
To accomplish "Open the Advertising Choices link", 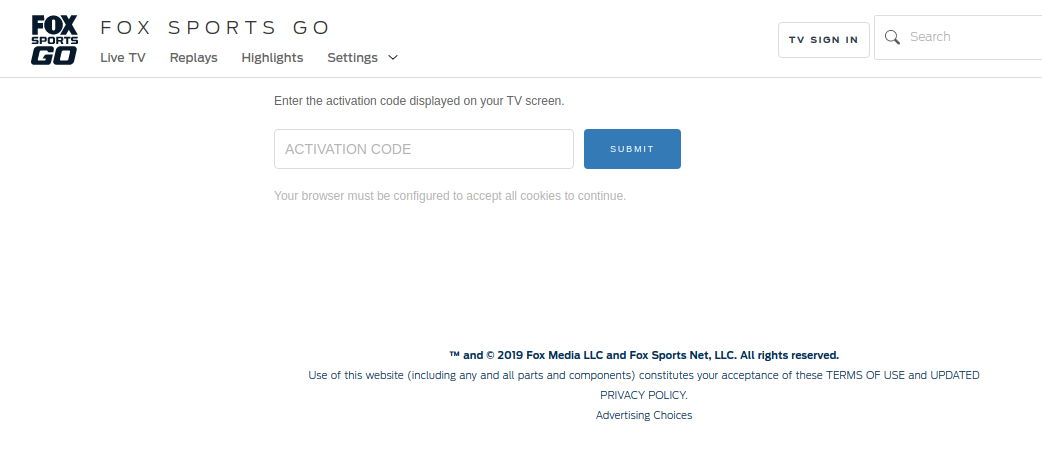I will click(644, 415).
